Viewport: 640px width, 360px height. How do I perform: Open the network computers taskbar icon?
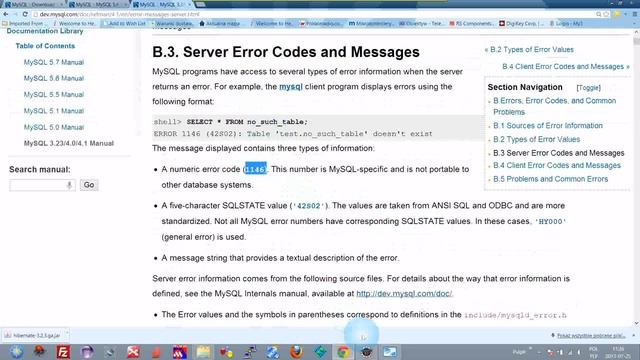250,352
